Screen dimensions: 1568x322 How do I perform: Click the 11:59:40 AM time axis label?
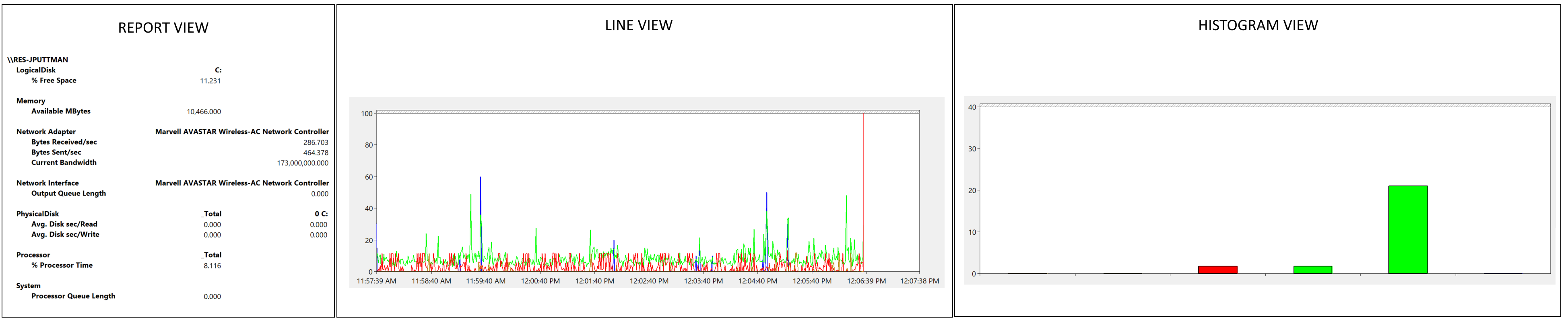[x=486, y=281]
